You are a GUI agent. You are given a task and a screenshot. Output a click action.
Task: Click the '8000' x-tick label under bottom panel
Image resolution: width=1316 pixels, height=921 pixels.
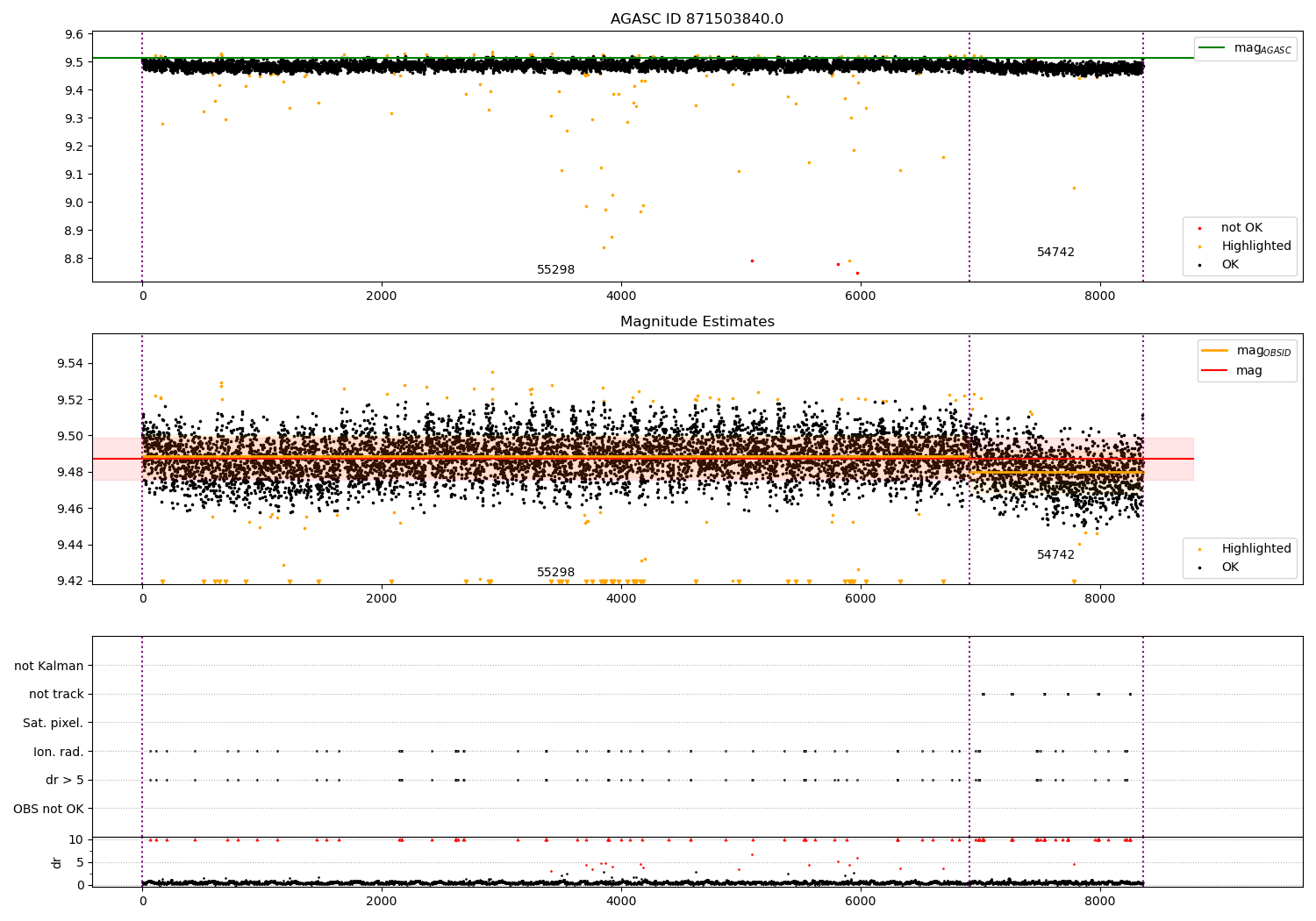pyautogui.click(x=1100, y=902)
